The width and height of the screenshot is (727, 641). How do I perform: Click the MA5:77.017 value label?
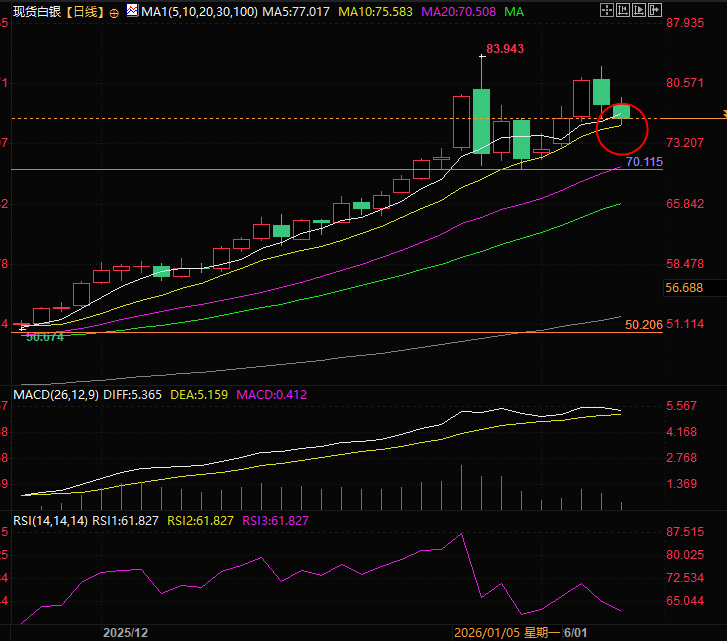click(296, 12)
